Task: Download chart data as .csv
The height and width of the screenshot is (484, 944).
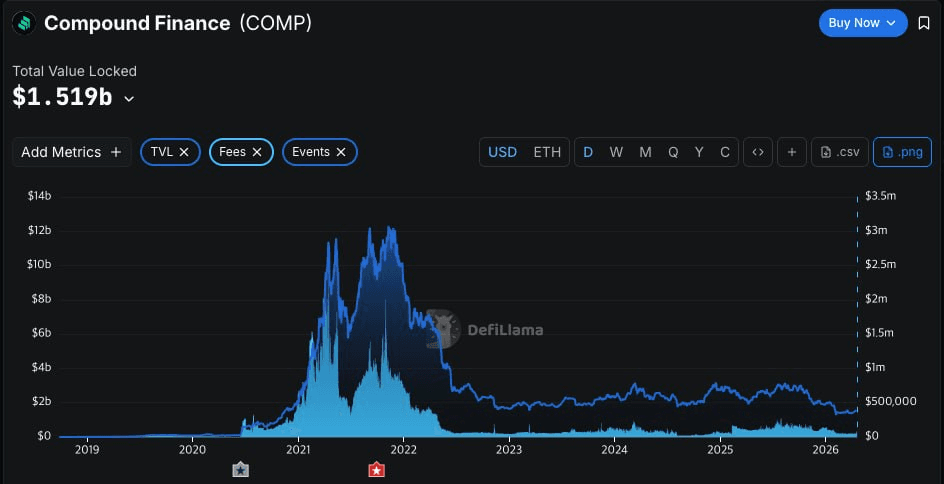Action: (840, 152)
